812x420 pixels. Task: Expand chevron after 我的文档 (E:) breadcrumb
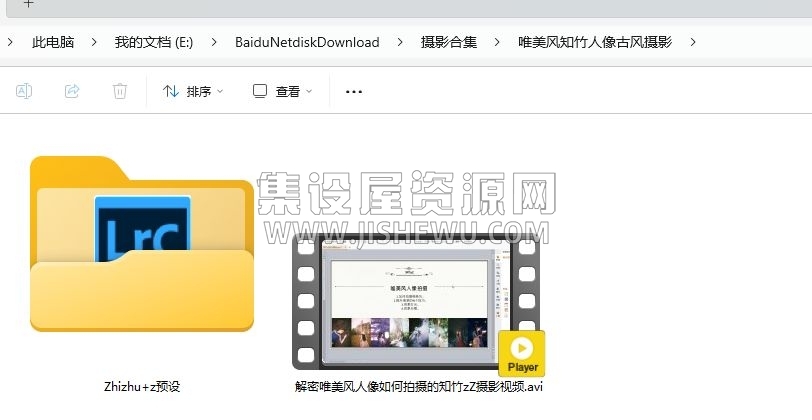click(x=214, y=42)
